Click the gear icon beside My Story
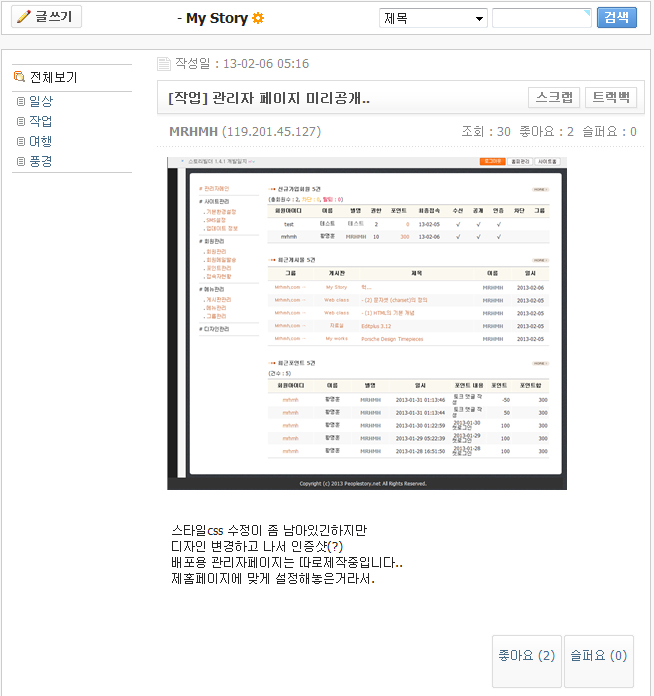654x696 pixels. pos(258,18)
